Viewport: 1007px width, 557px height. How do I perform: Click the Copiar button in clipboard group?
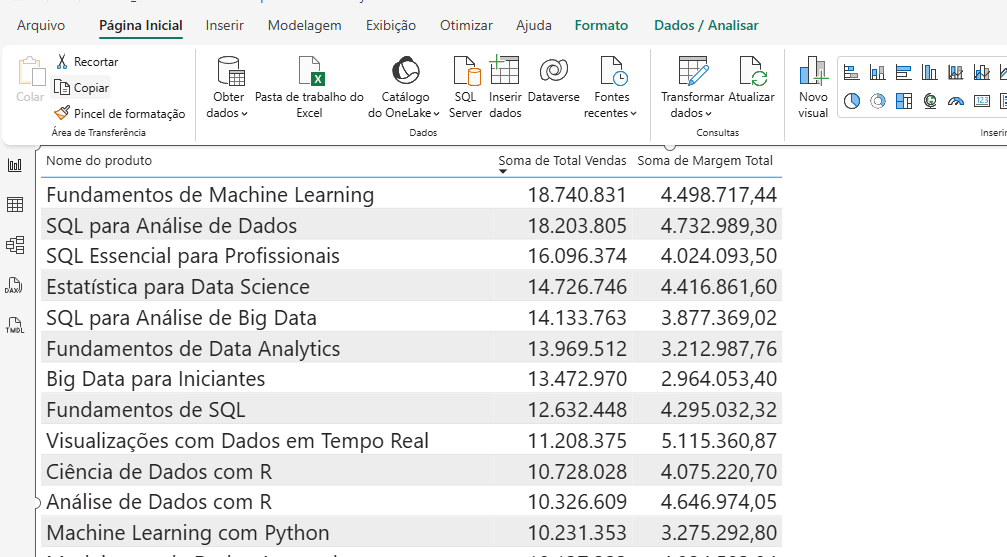(x=81, y=88)
